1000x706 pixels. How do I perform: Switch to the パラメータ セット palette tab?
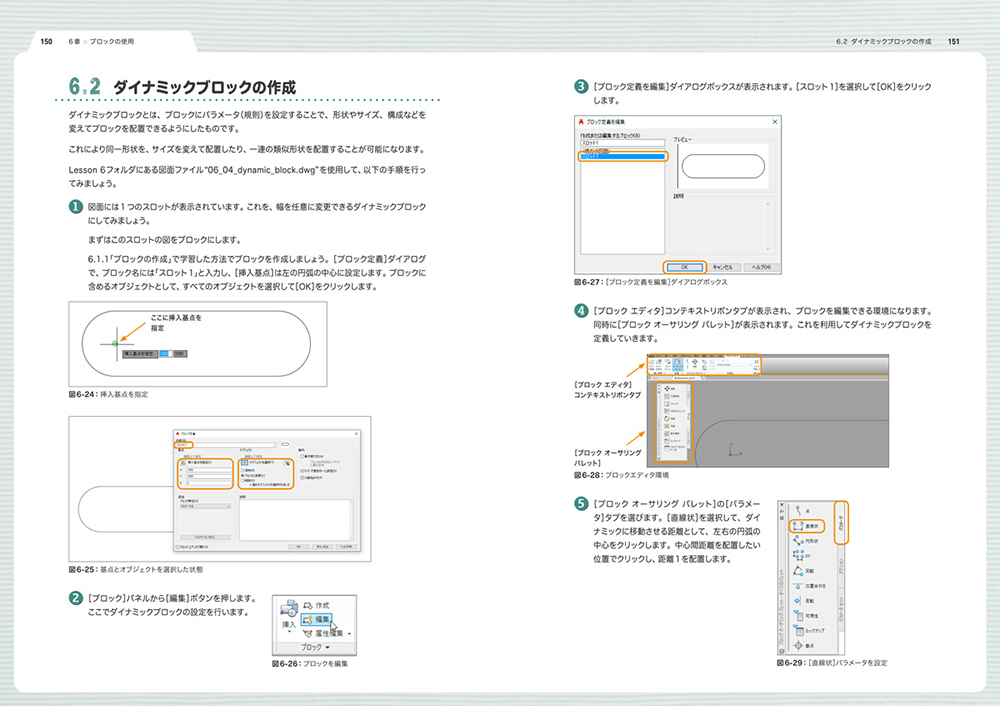point(841,610)
